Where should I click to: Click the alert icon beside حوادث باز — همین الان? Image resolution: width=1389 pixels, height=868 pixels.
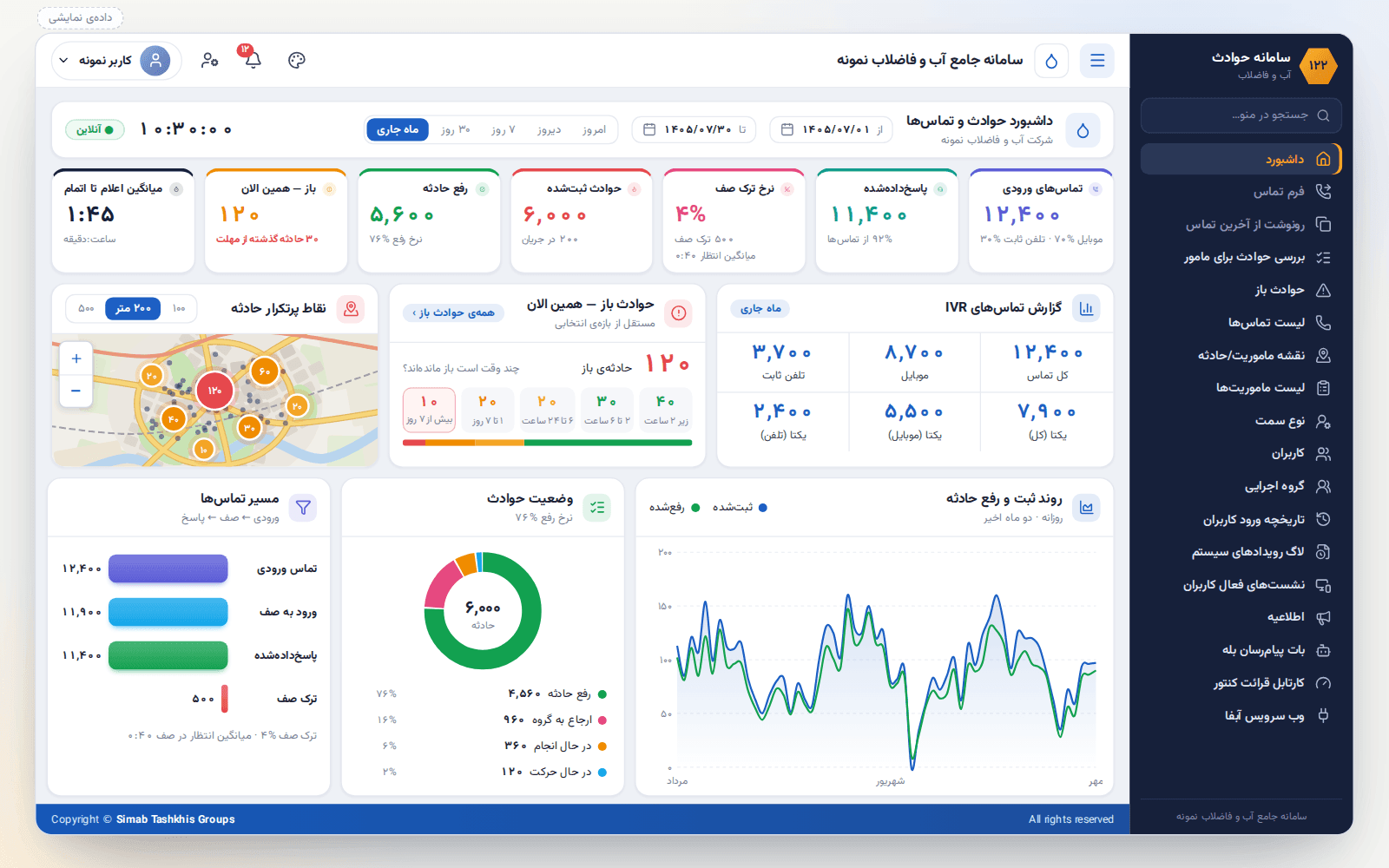[679, 312]
